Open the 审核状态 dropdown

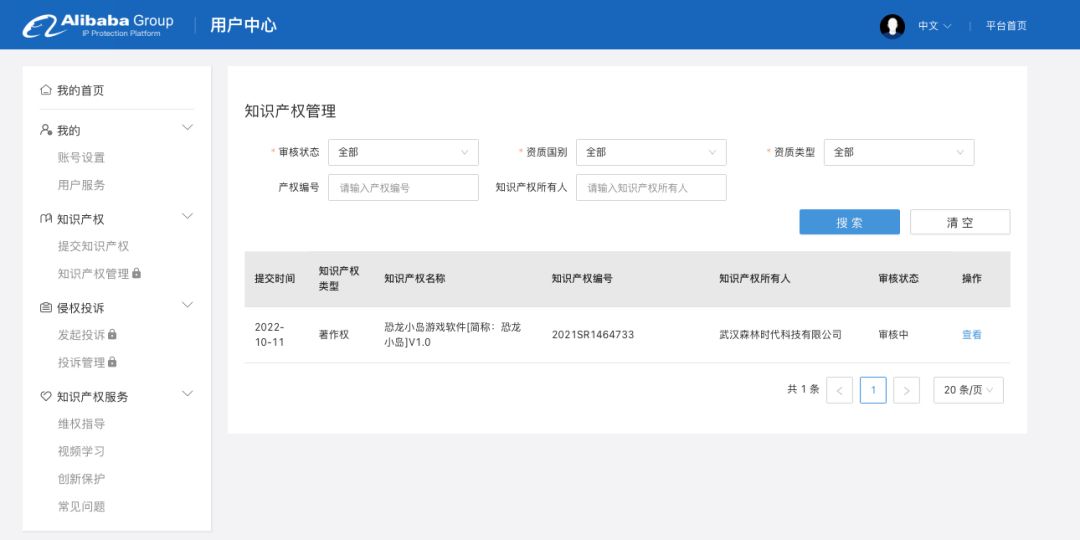(x=403, y=152)
